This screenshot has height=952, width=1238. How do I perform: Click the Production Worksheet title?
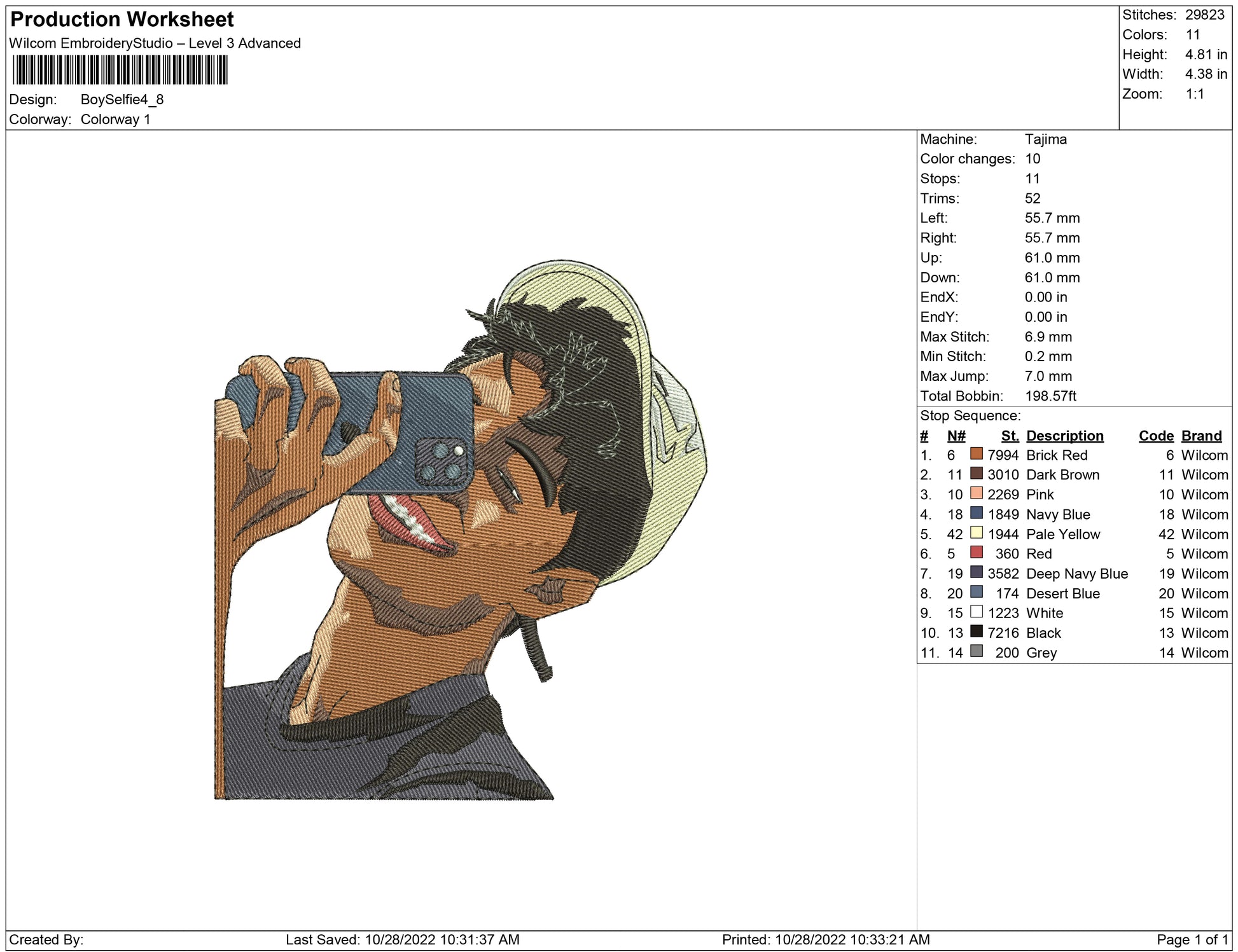[x=122, y=20]
